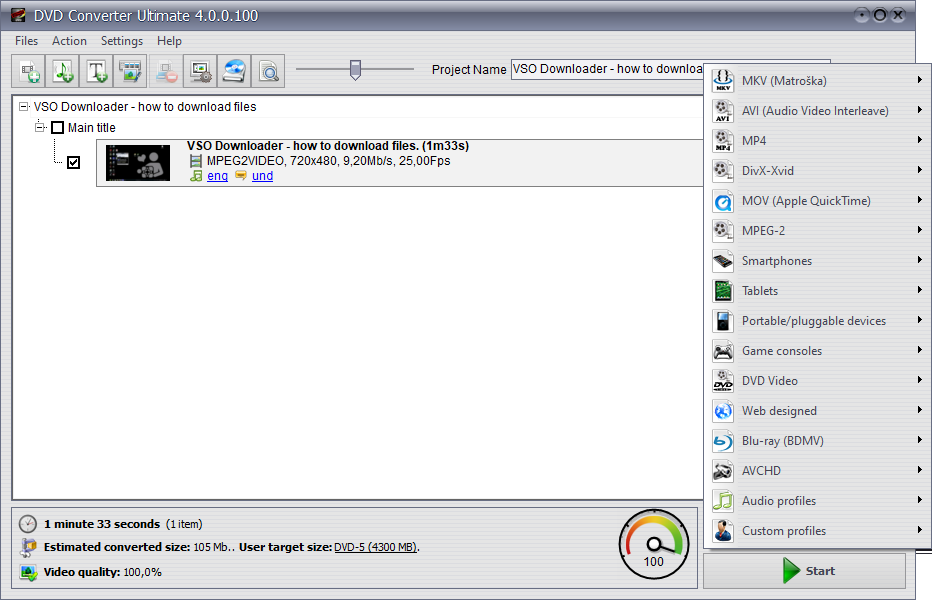Change target size via DVD-5 (4300 MB) link
Image resolution: width=932 pixels, height=601 pixels.
tap(376, 547)
